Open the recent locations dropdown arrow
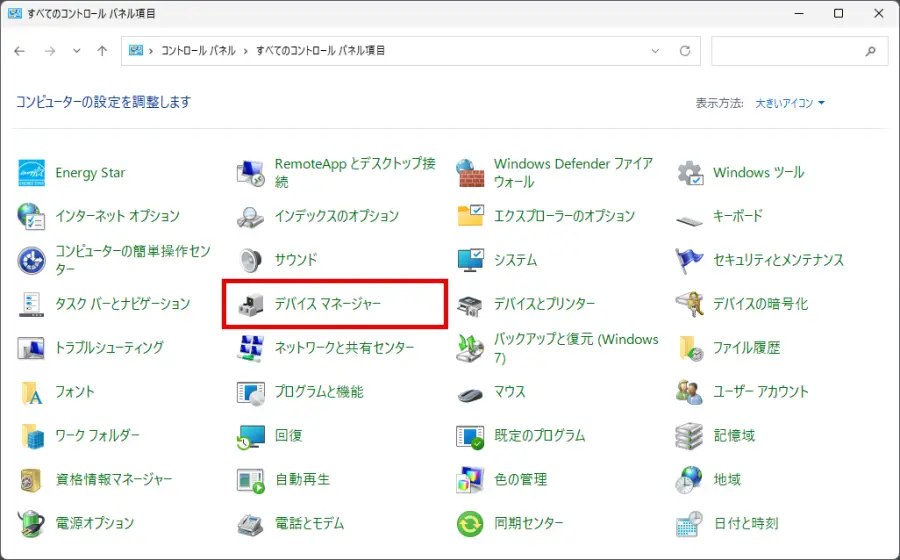 point(76,51)
